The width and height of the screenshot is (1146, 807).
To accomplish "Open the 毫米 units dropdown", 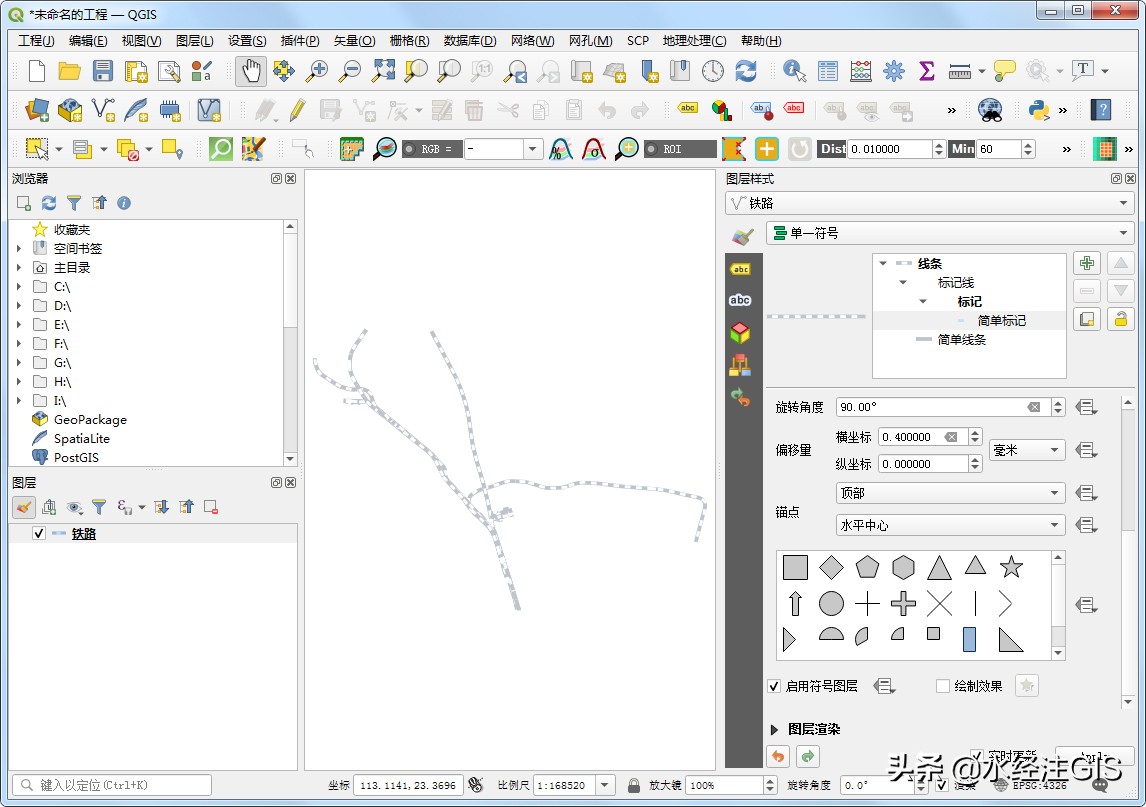I will 1026,450.
